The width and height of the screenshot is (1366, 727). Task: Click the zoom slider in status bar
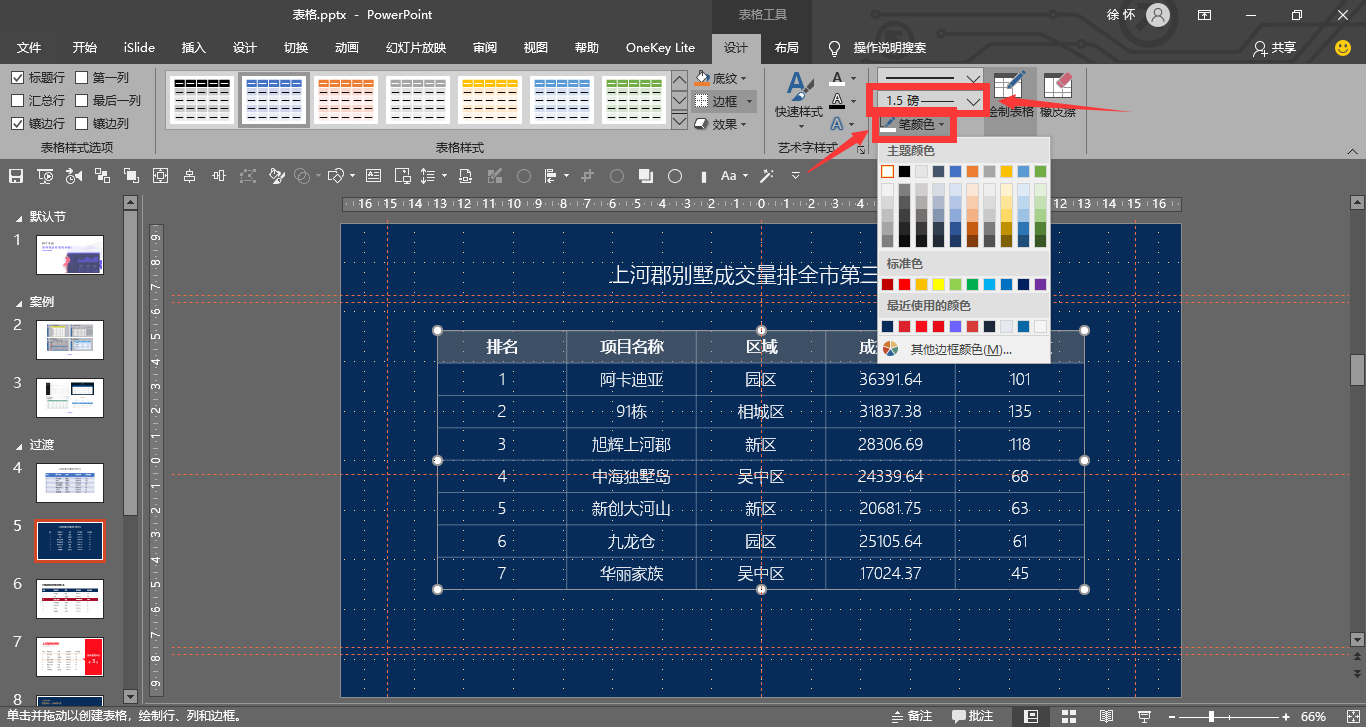pos(1229,716)
